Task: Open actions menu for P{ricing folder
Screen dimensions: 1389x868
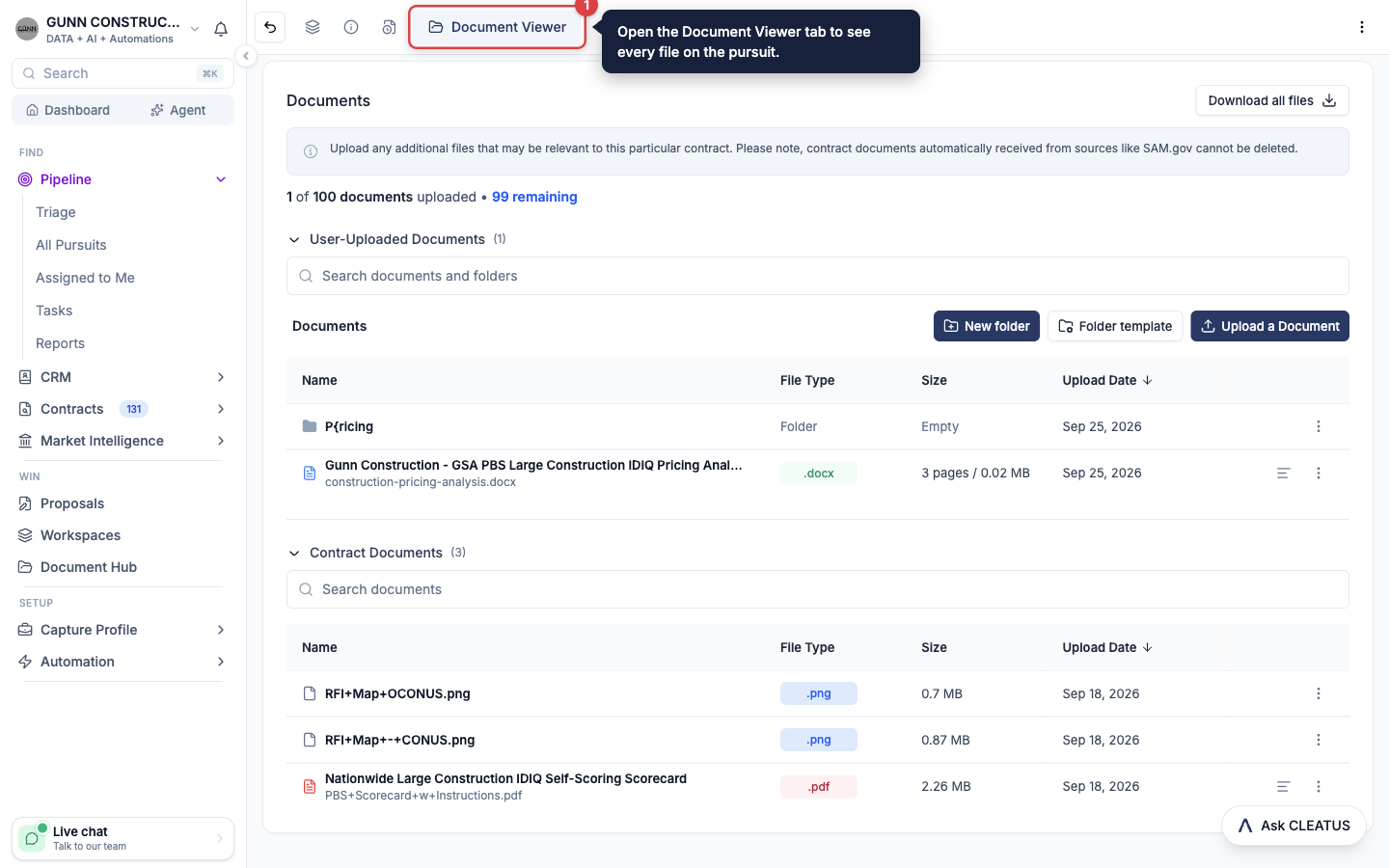Action: [x=1319, y=426]
